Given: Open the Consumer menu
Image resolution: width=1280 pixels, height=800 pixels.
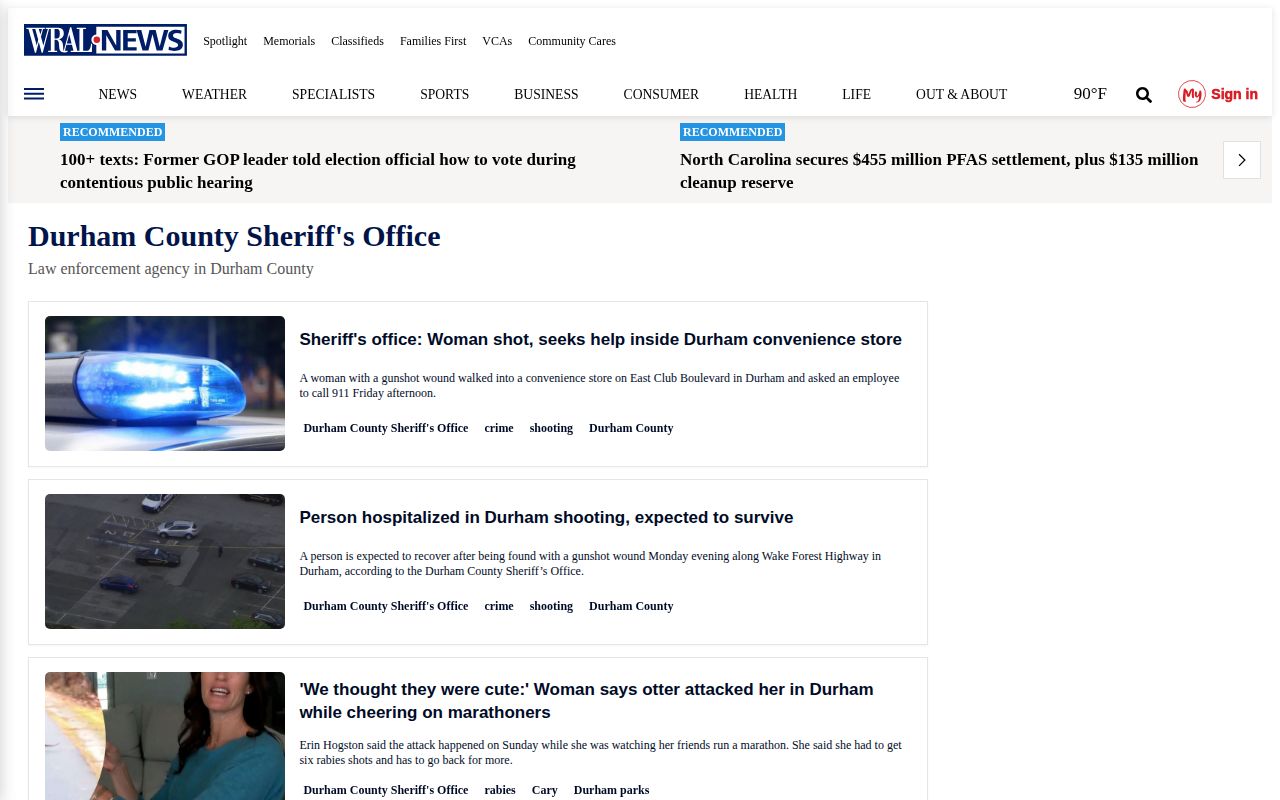Looking at the screenshot, I should pyautogui.click(x=661, y=94).
